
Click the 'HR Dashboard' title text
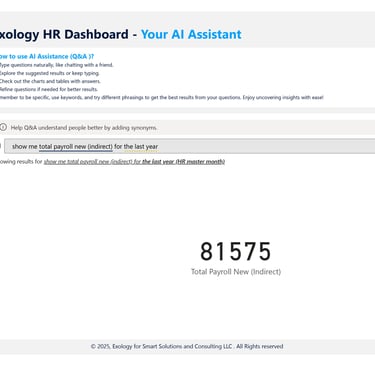tap(86, 34)
